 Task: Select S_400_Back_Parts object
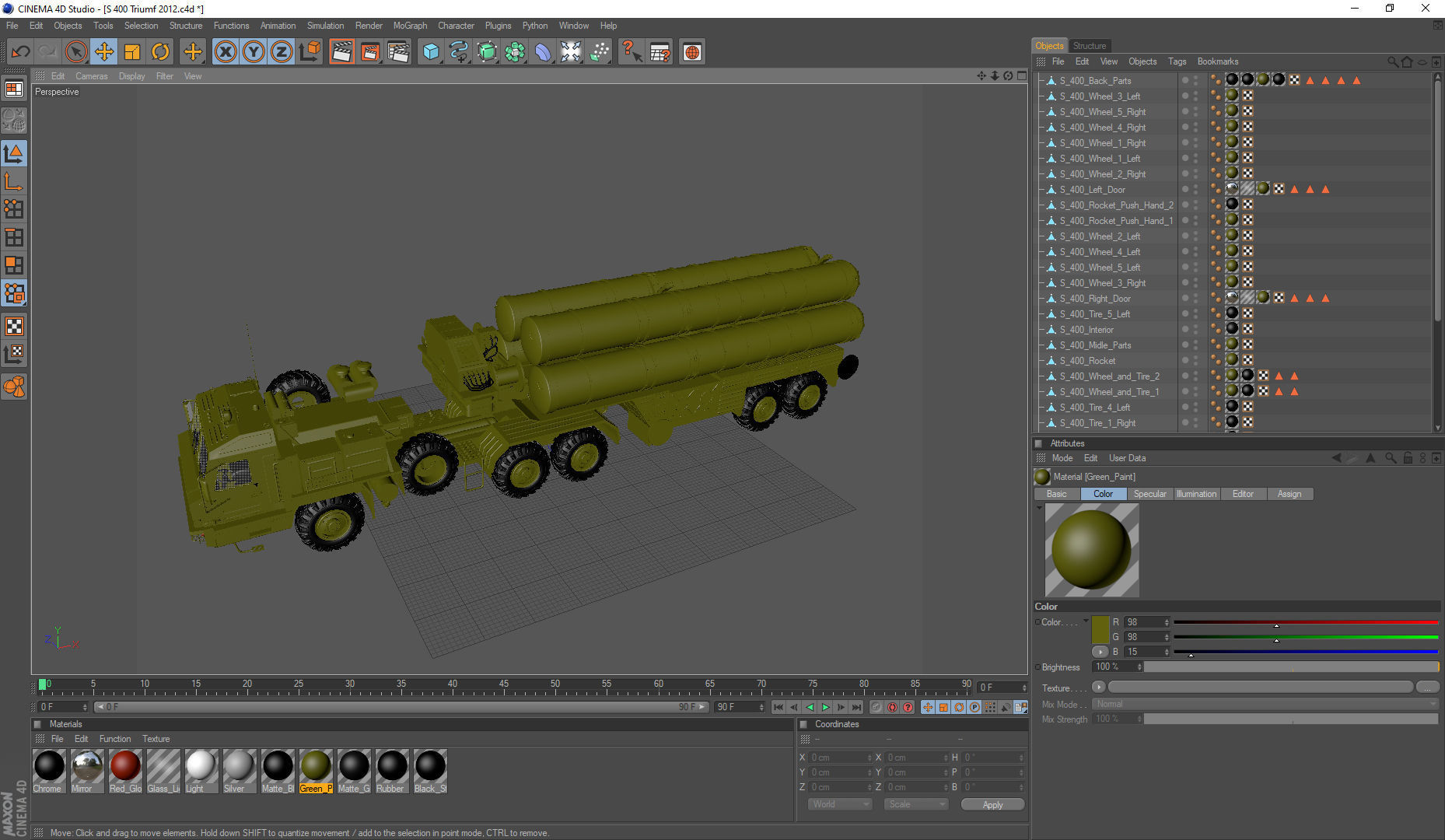(x=1095, y=81)
